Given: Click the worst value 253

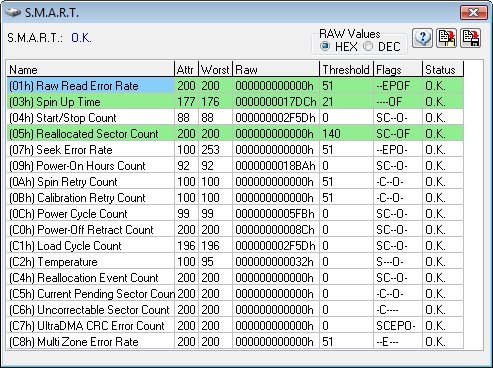Looking at the screenshot, I should (210, 150).
